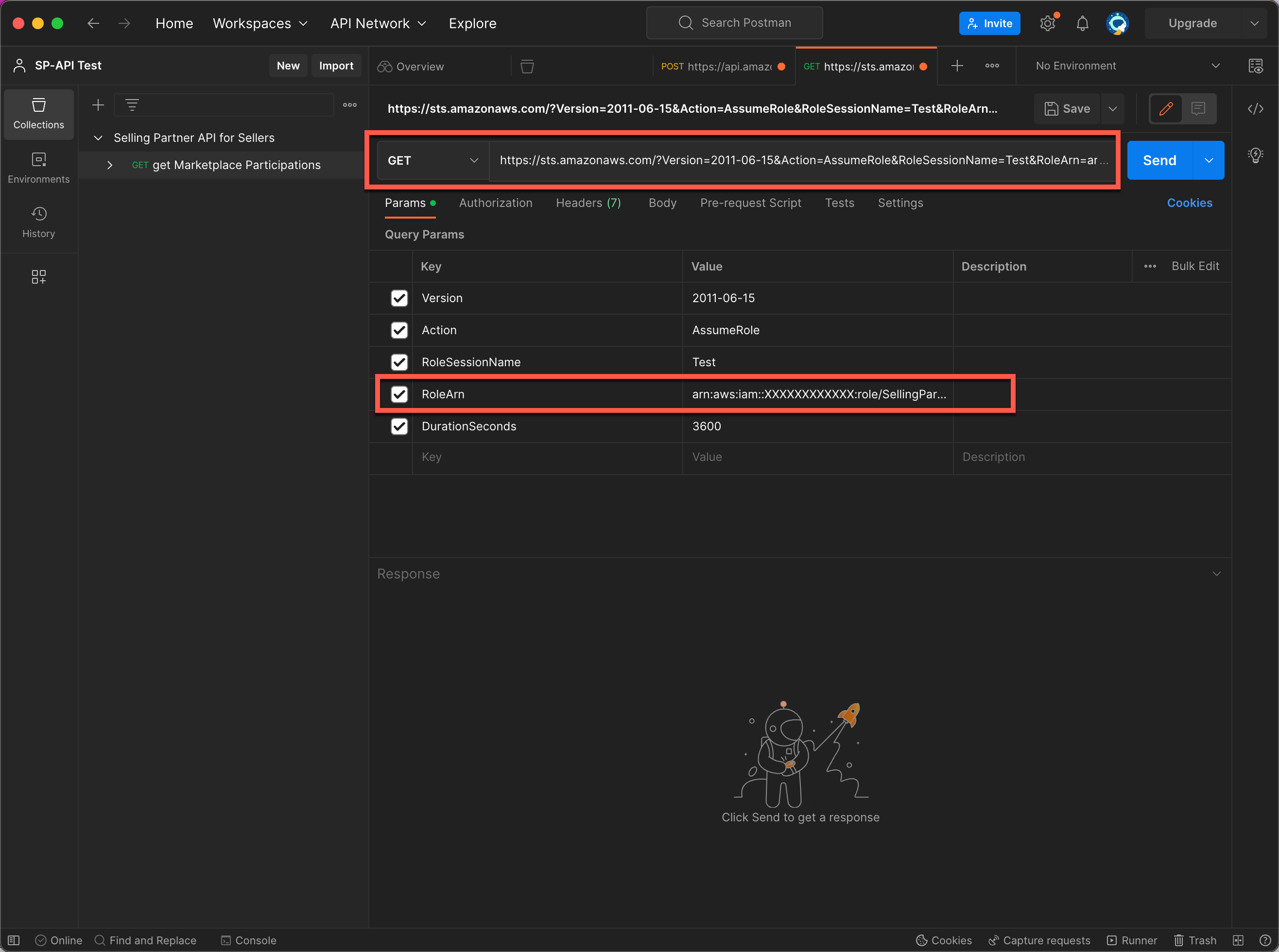Click the settings gear icon
The width and height of the screenshot is (1279, 952).
coord(1048,23)
